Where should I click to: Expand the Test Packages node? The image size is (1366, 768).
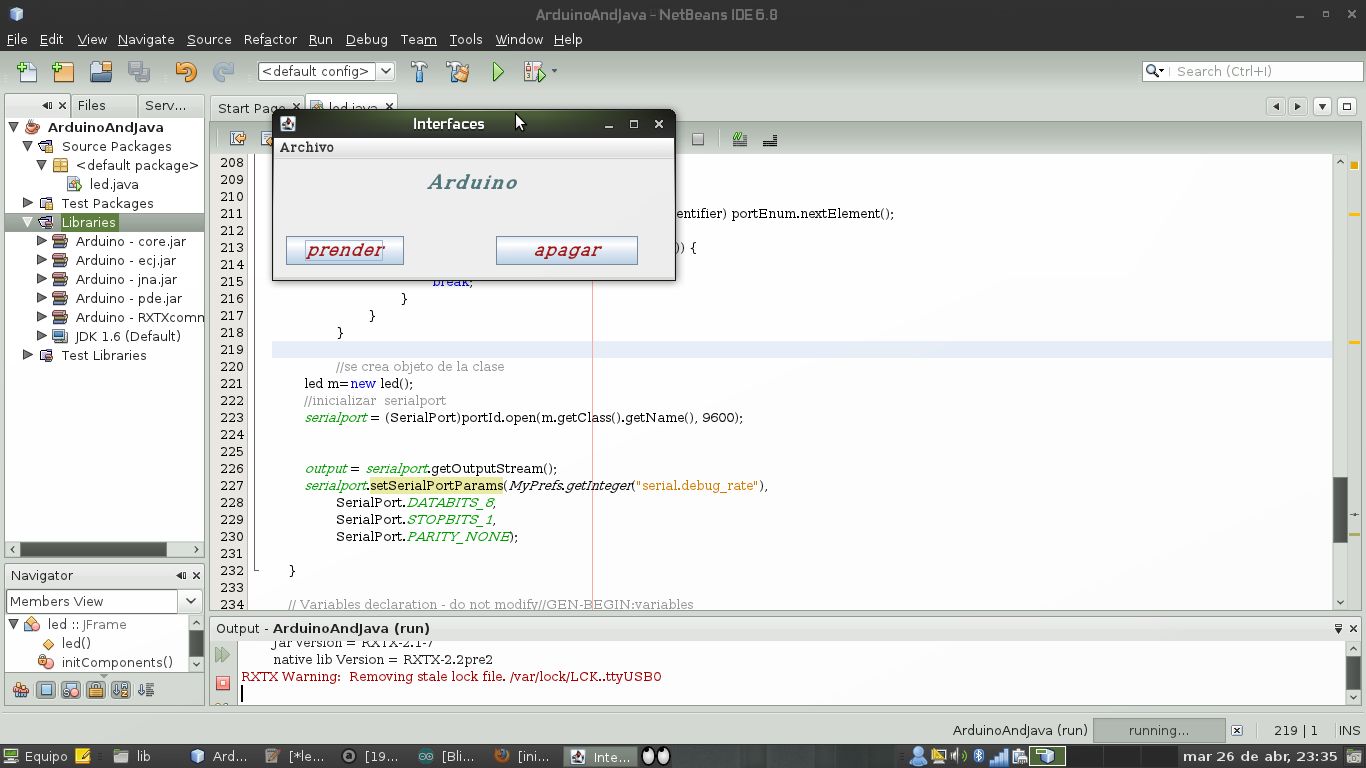coord(28,203)
